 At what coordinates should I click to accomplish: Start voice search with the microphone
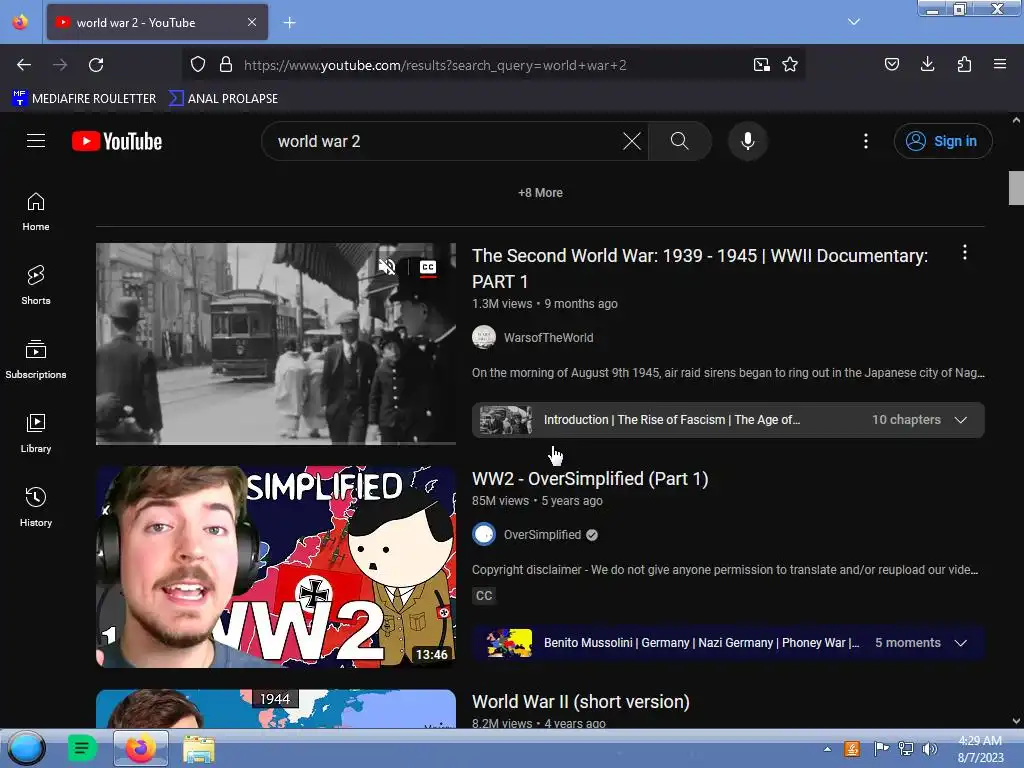[x=748, y=141]
